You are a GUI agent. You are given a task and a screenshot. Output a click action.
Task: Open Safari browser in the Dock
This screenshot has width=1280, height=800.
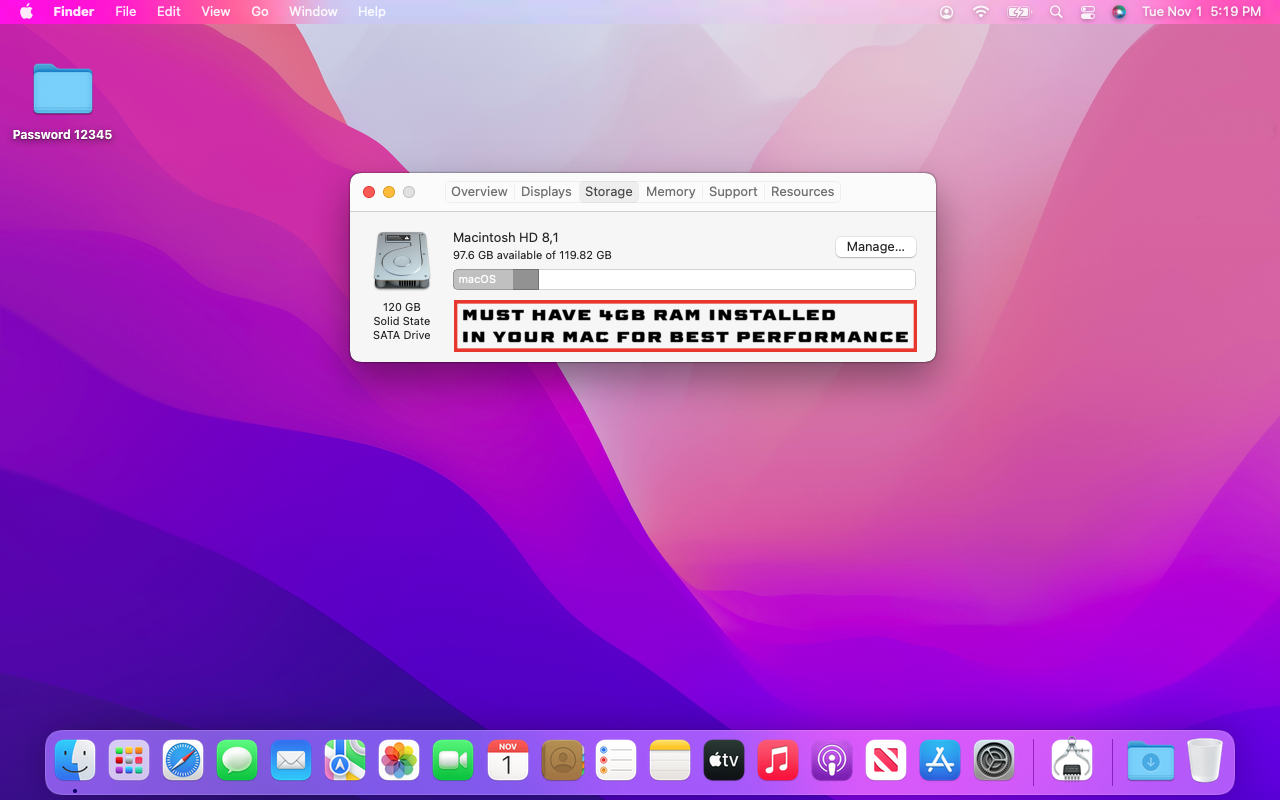183,760
